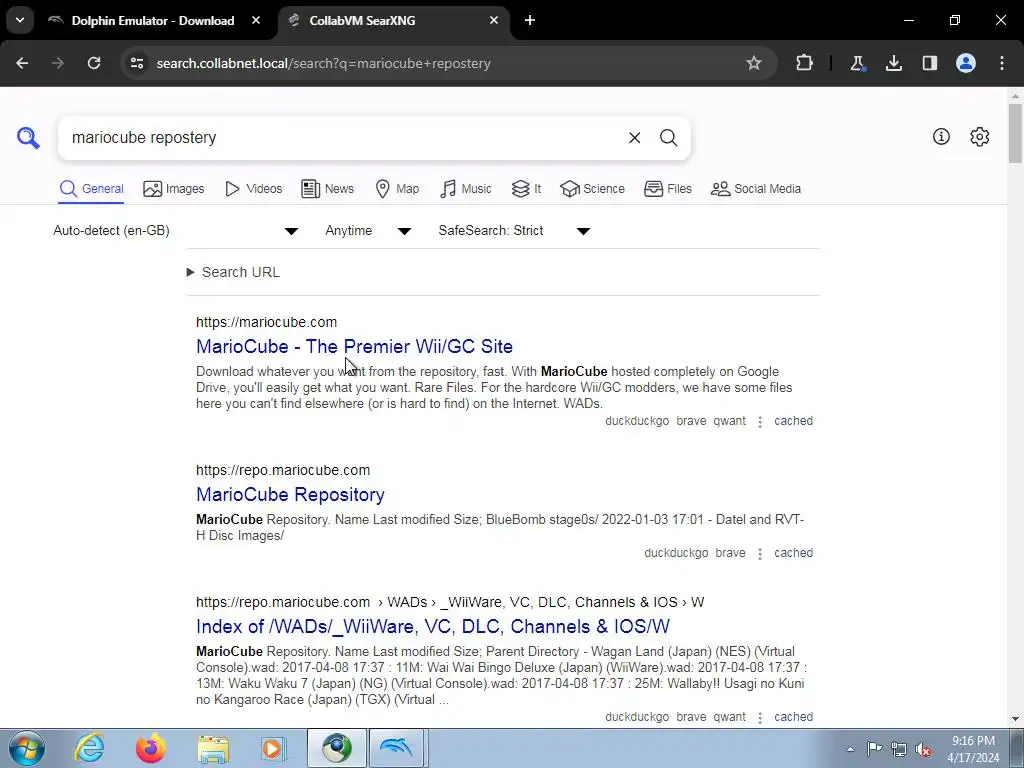Open SafeSearch: Strict dropdown
The height and width of the screenshot is (768, 1024).
[x=515, y=231]
